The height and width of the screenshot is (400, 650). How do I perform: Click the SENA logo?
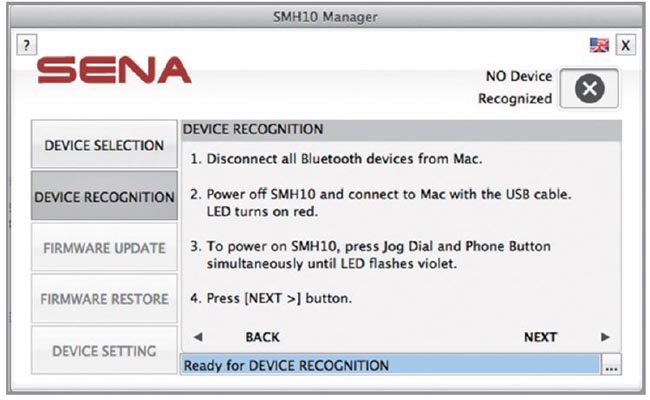coord(114,70)
